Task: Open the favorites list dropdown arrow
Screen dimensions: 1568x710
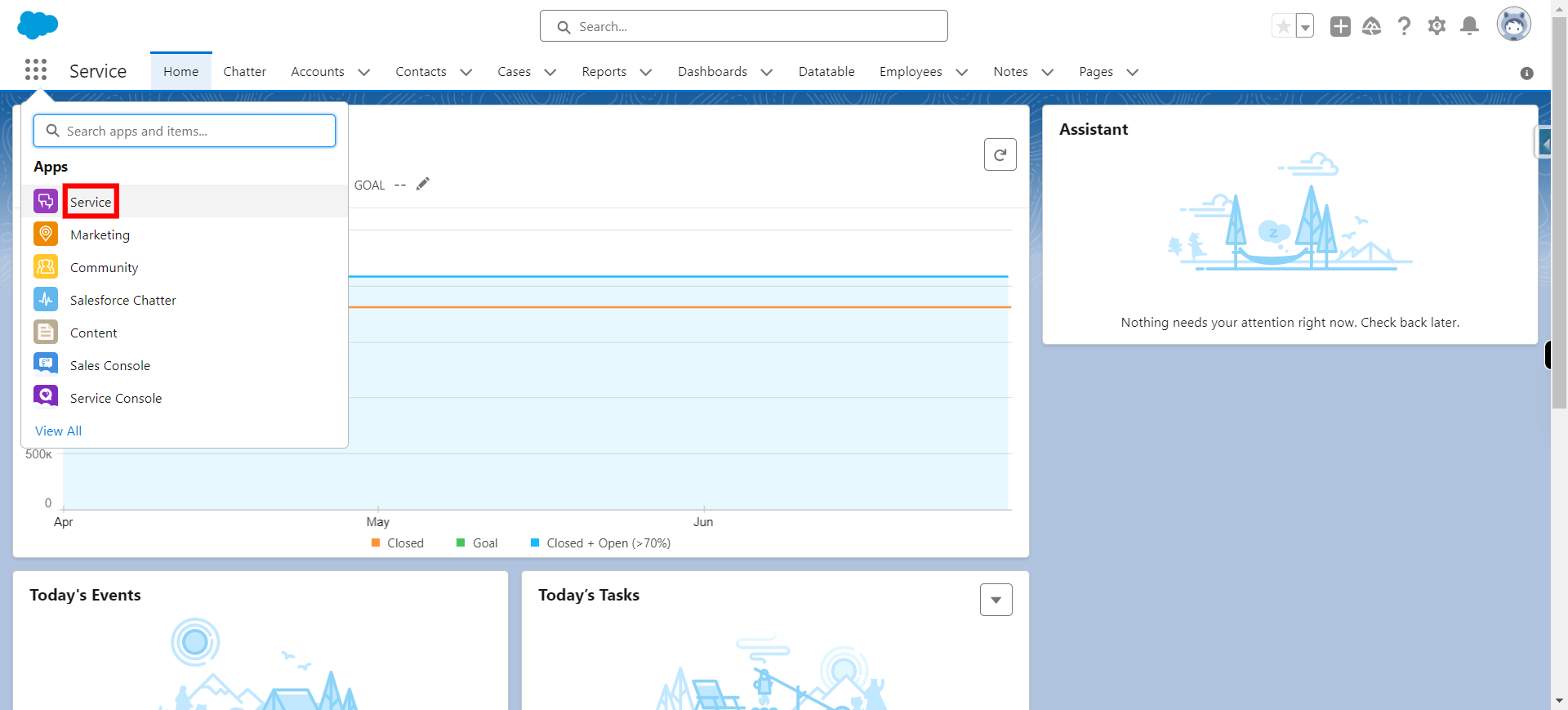Action: pyautogui.click(x=1305, y=26)
